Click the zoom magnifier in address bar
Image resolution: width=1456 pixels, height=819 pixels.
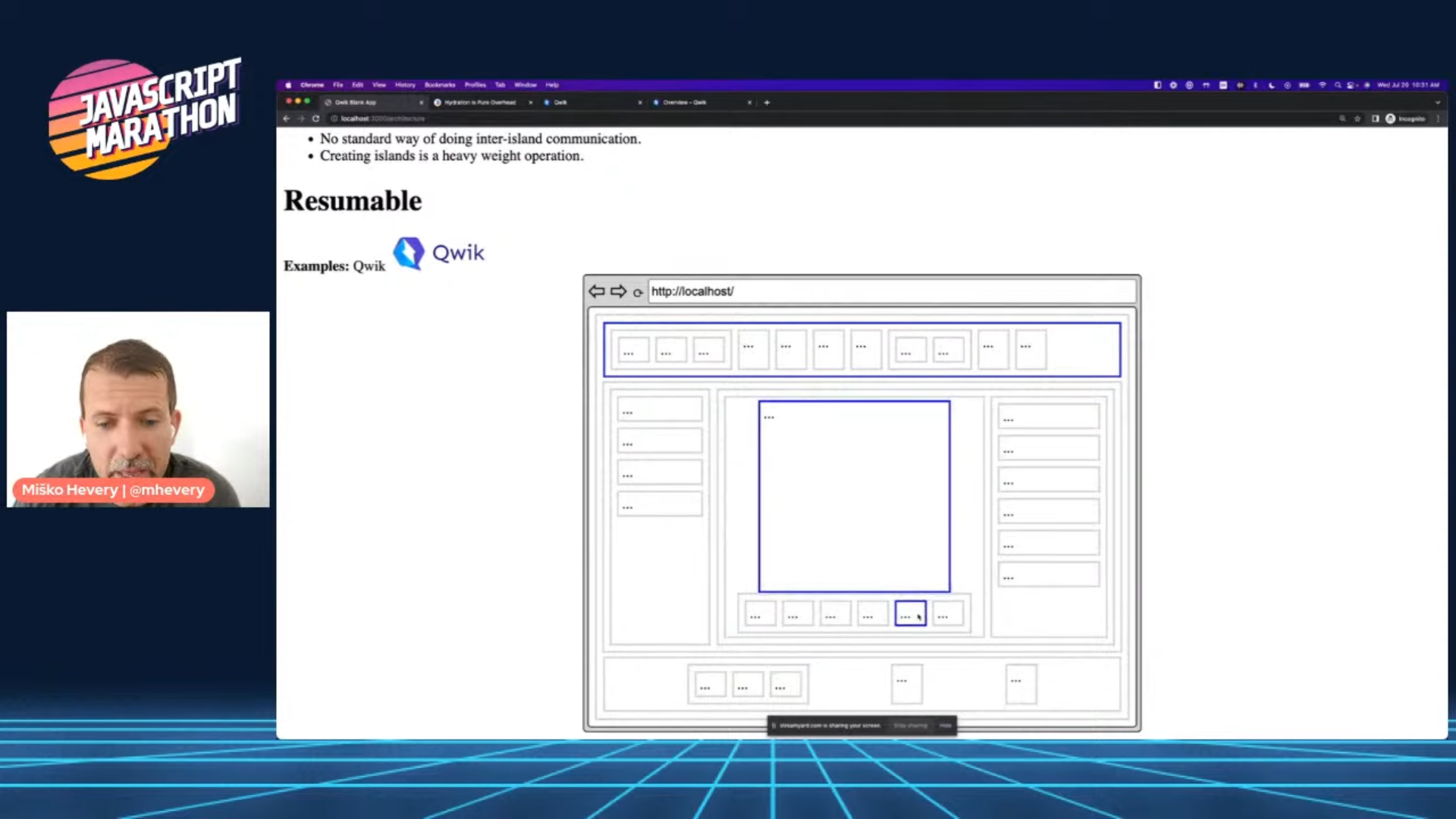tap(1342, 118)
